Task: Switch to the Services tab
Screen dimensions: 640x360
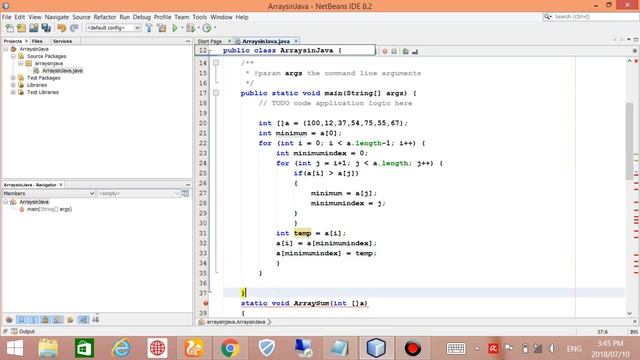Action: click(62, 41)
